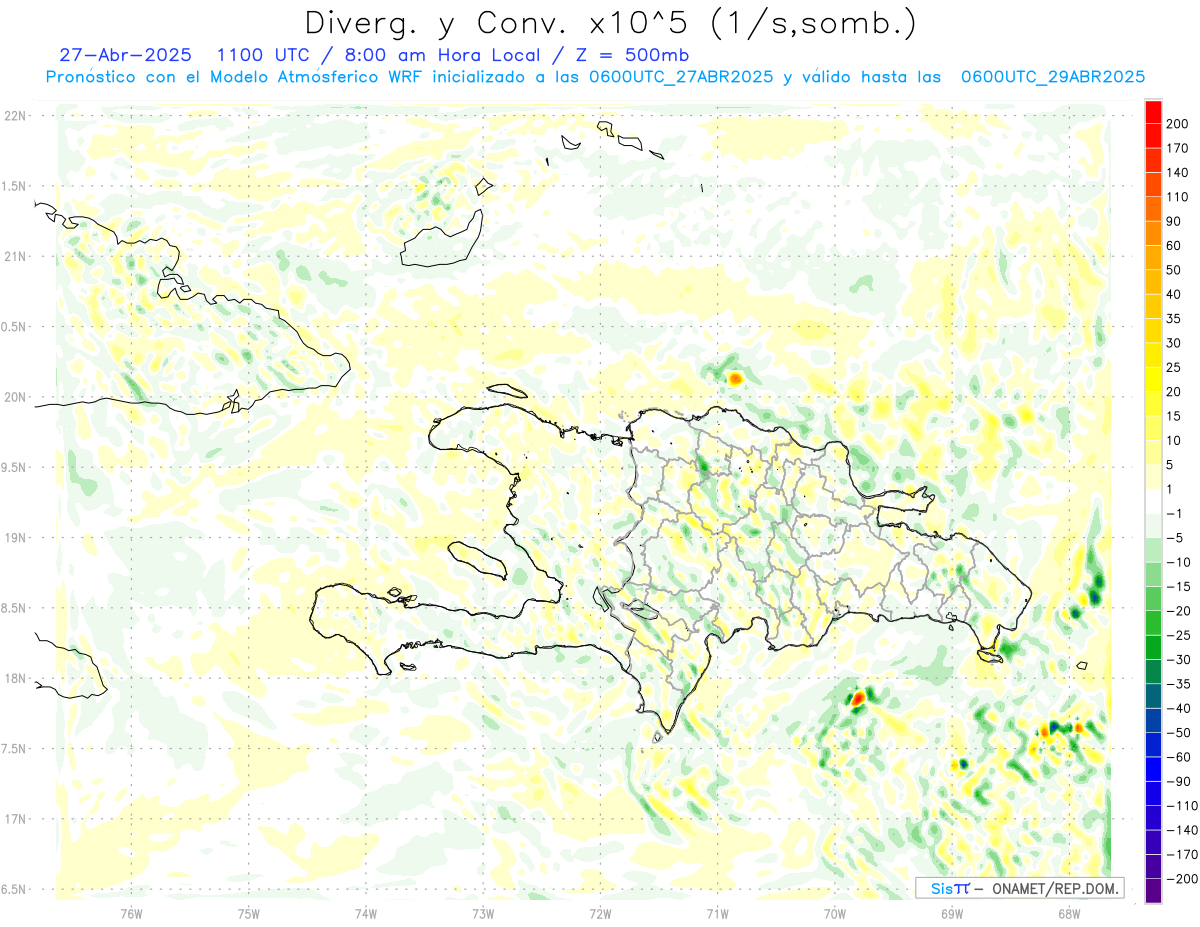Click the colorbar value -40
Viewport: 1200px width, 927px height.
click(1177, 709)
